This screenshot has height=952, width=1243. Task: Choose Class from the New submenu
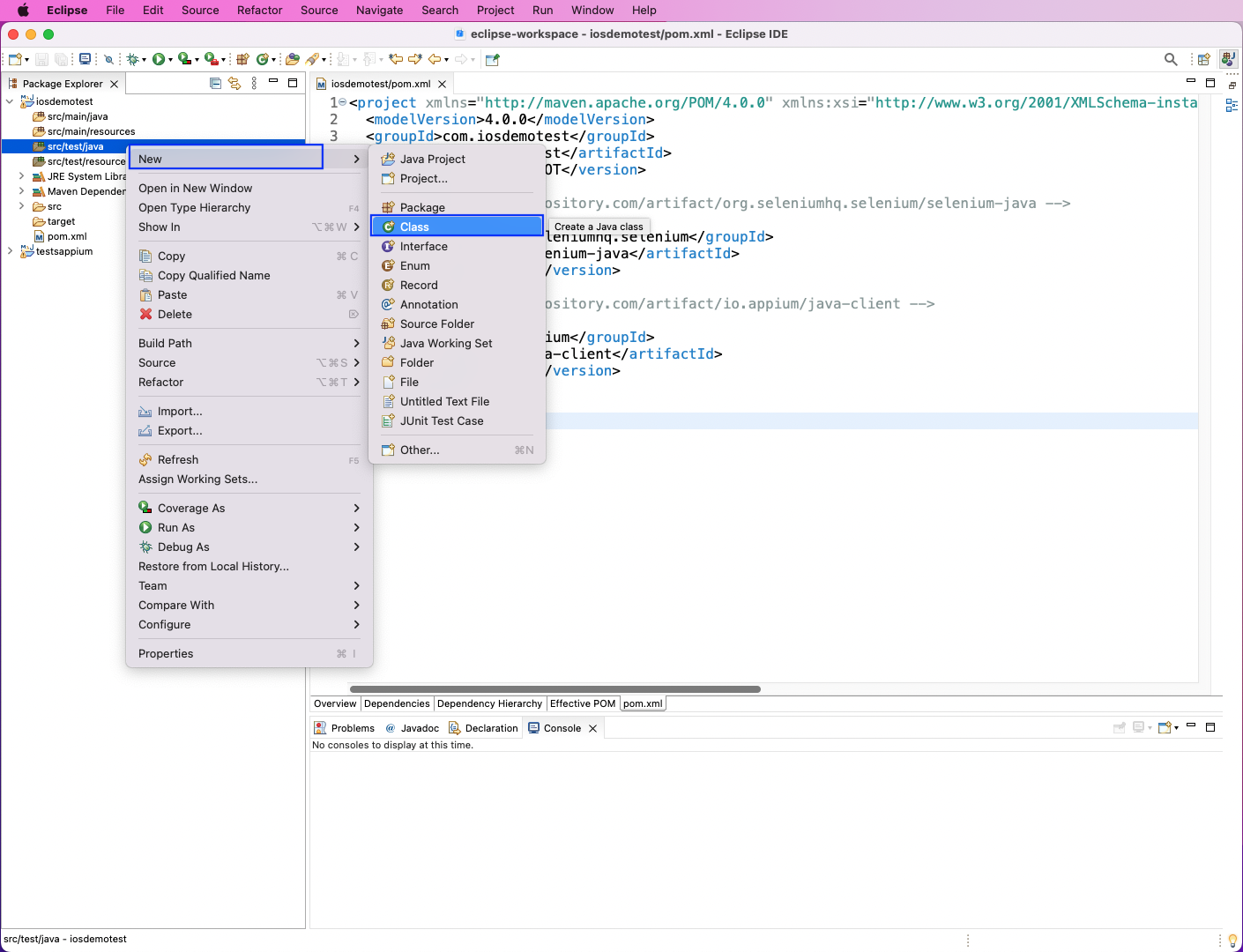tap(414, 227)
